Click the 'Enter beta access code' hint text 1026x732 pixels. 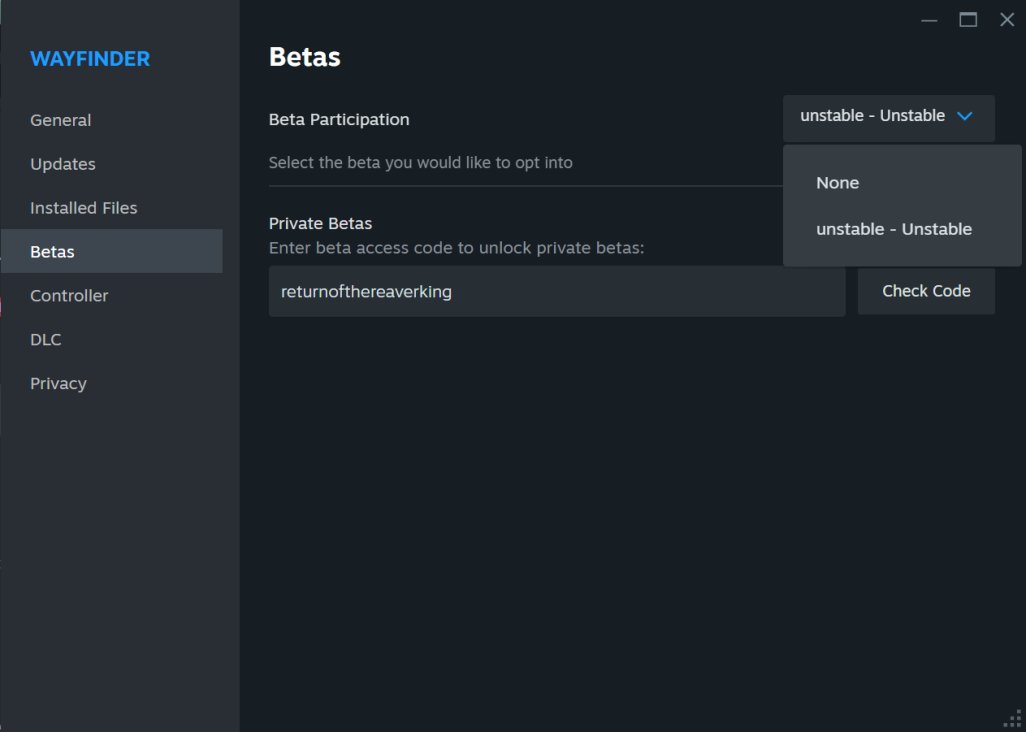click(x=457, y=249)
